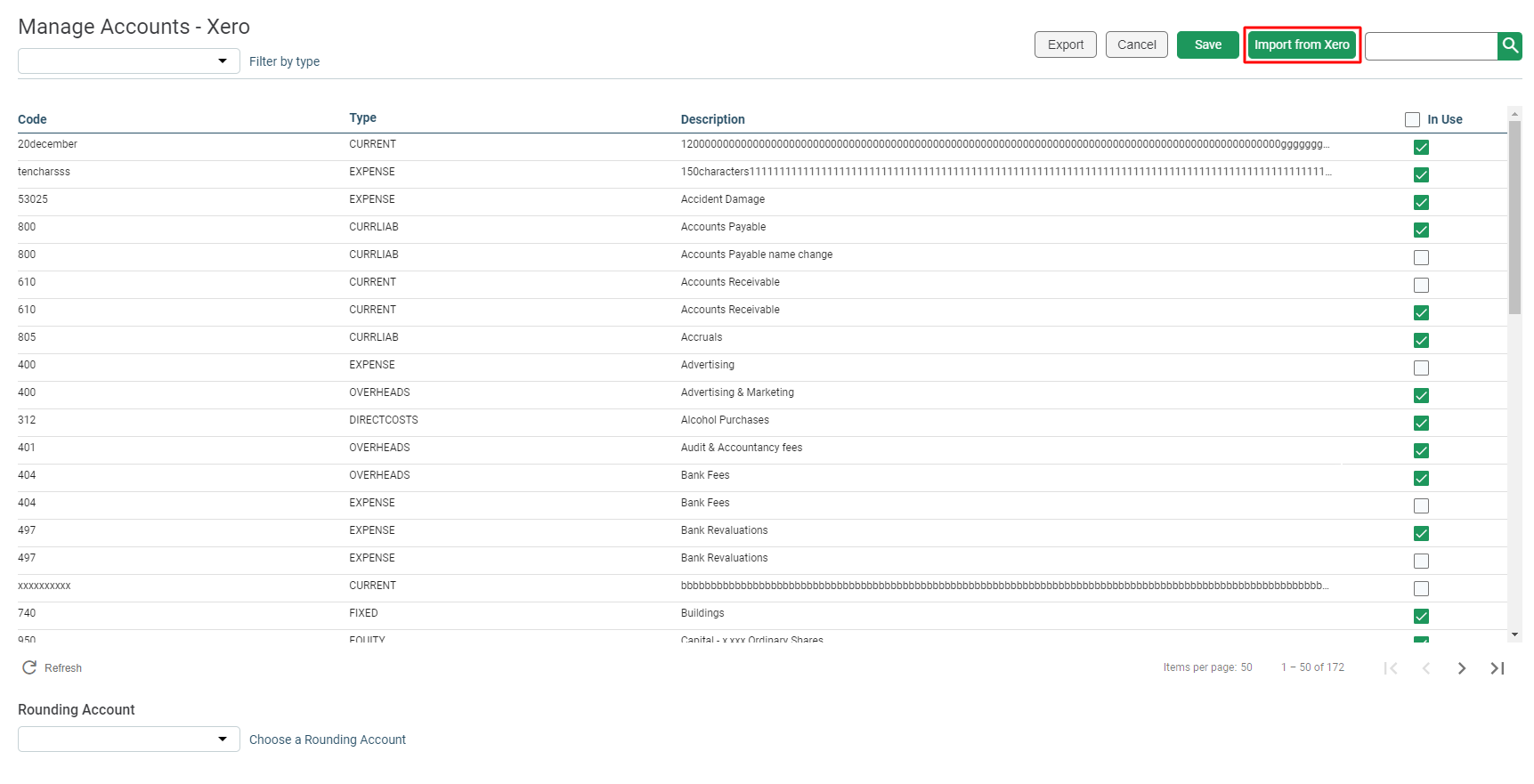The height and width of the screenshot is (784, 1534).
Task: Uncheck In Use for Advertising & Marketing
Action: coord(1421,396)
